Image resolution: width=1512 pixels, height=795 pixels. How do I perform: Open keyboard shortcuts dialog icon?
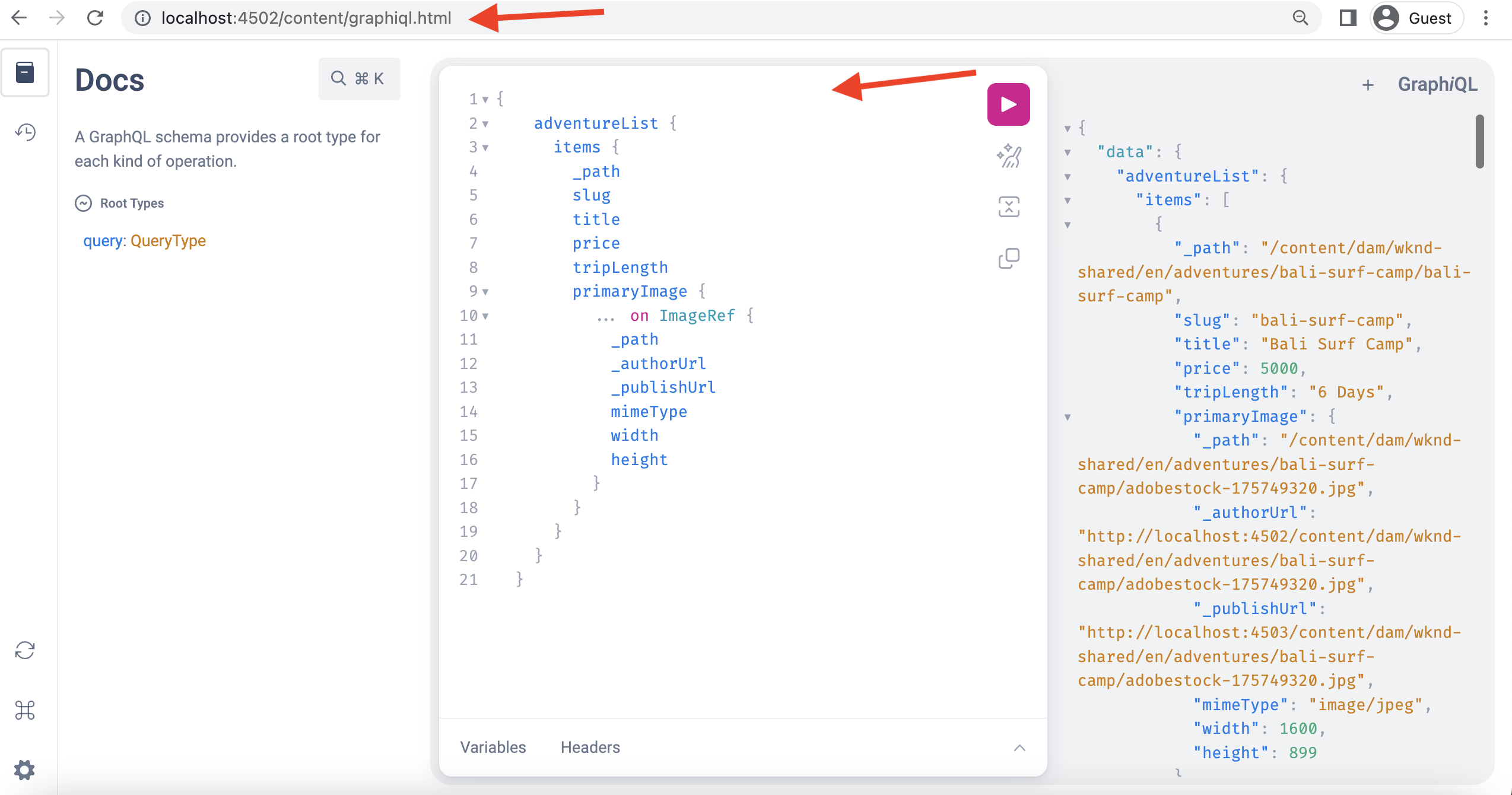tap(25, 710)
